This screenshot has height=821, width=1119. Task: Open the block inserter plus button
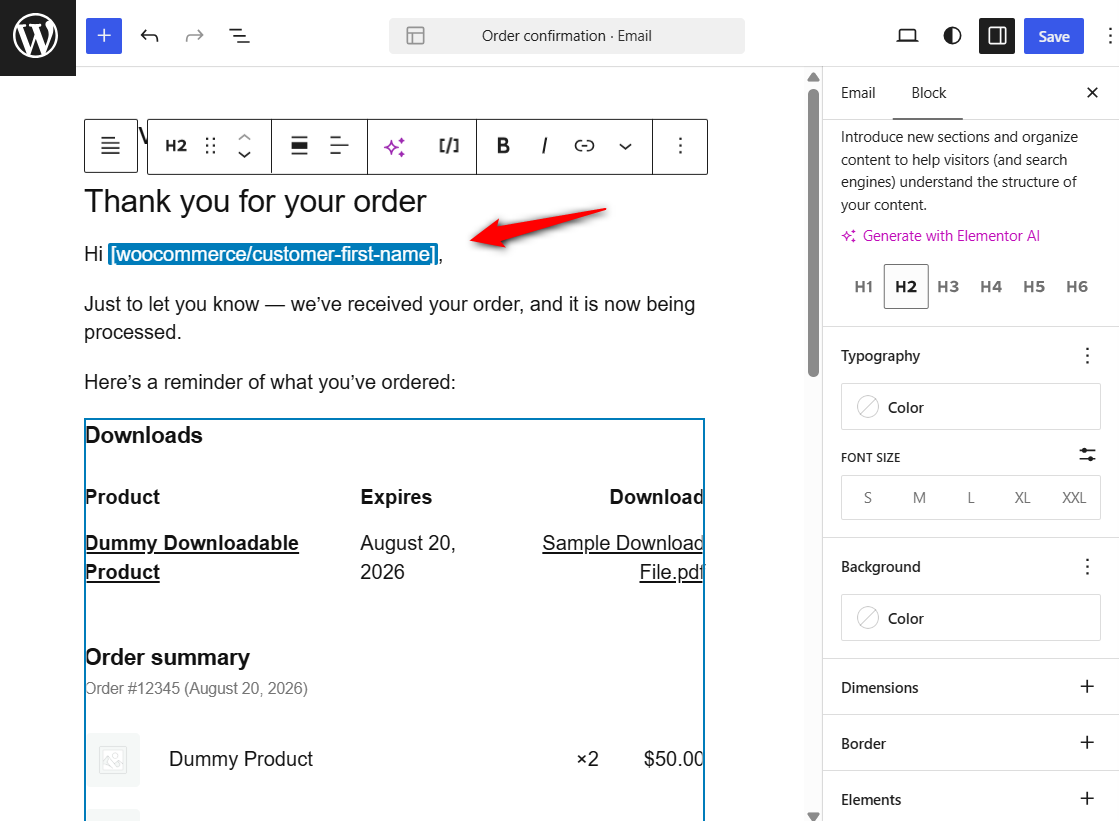click(104, 36)
